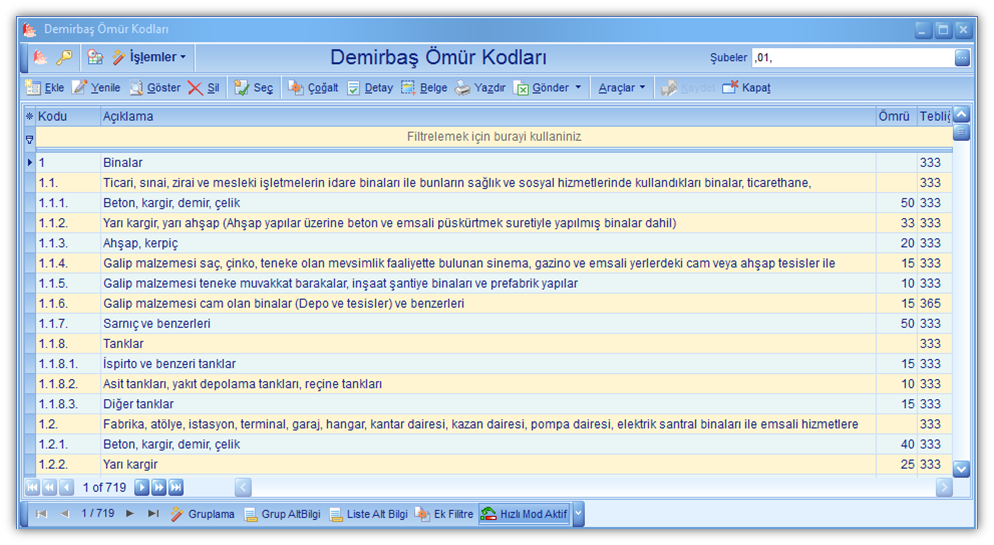Jump to first record in bottom status bar

pos(41,514)
